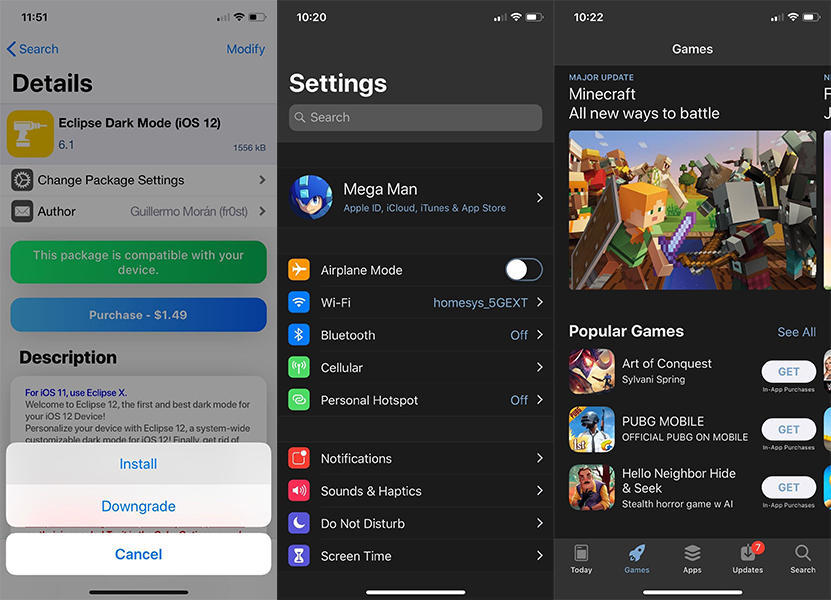Tap Purchase - $1.49 button
Image resolution: width=831 pixels, height=600 pixels.
click(138, 315)
